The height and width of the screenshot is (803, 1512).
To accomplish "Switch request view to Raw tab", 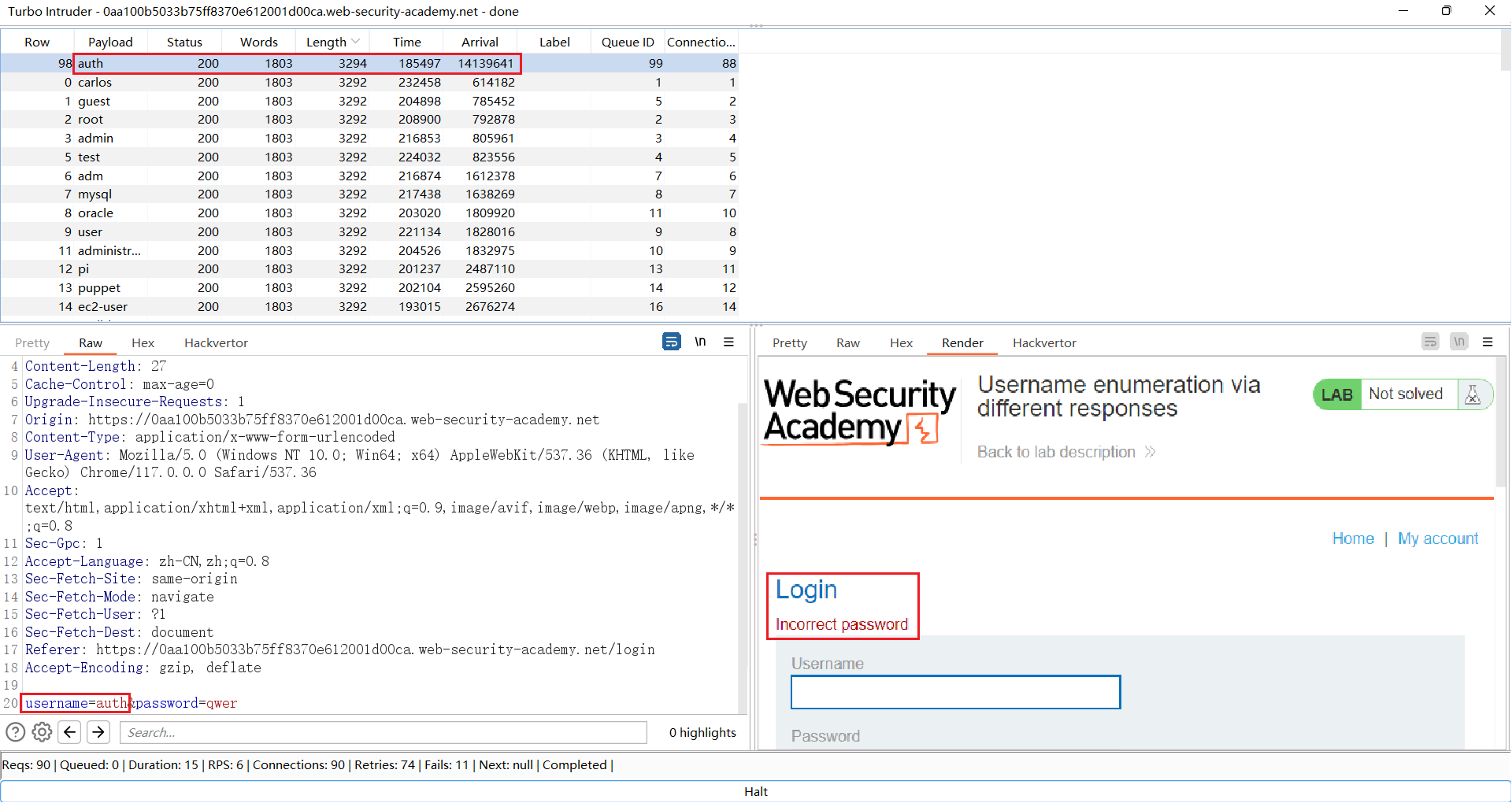I will 91,342.
